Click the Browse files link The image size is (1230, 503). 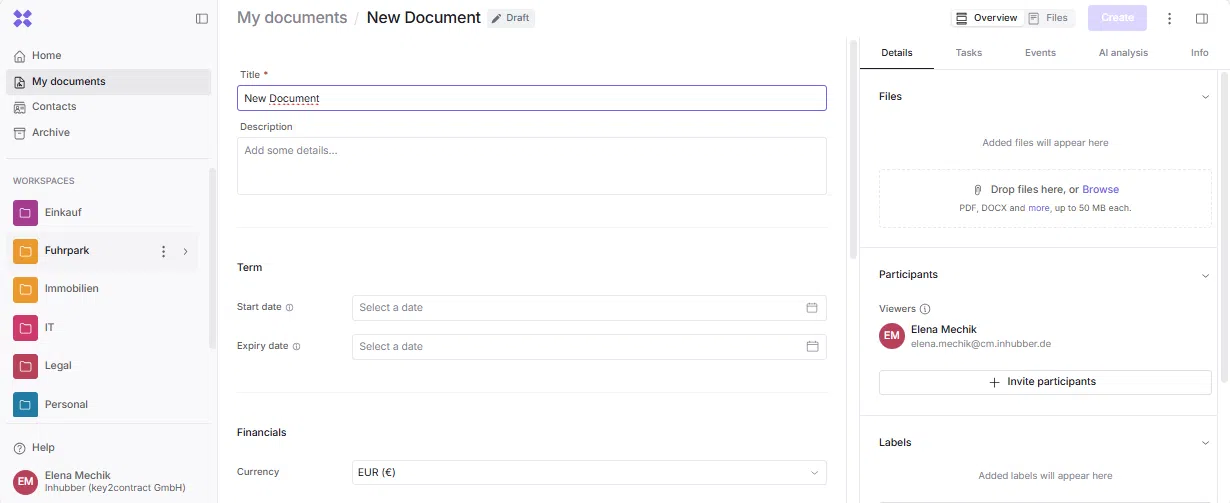click(x=1100, y=190)
